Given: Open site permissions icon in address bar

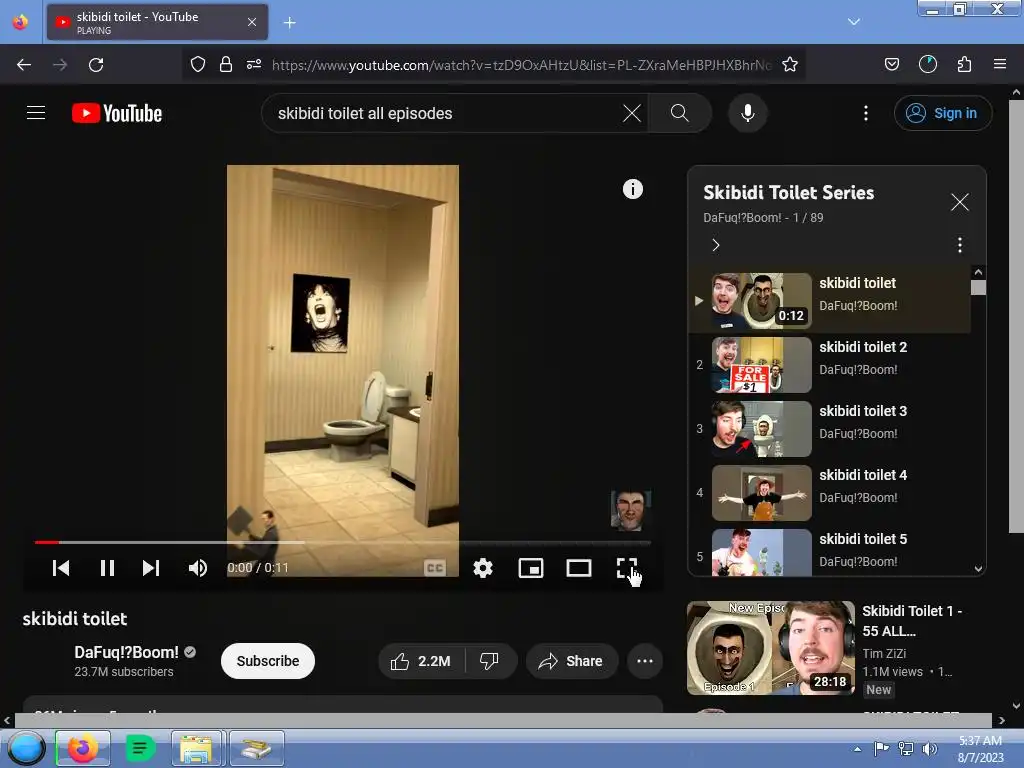Looking at the screenshot, I should pos(254,64).
